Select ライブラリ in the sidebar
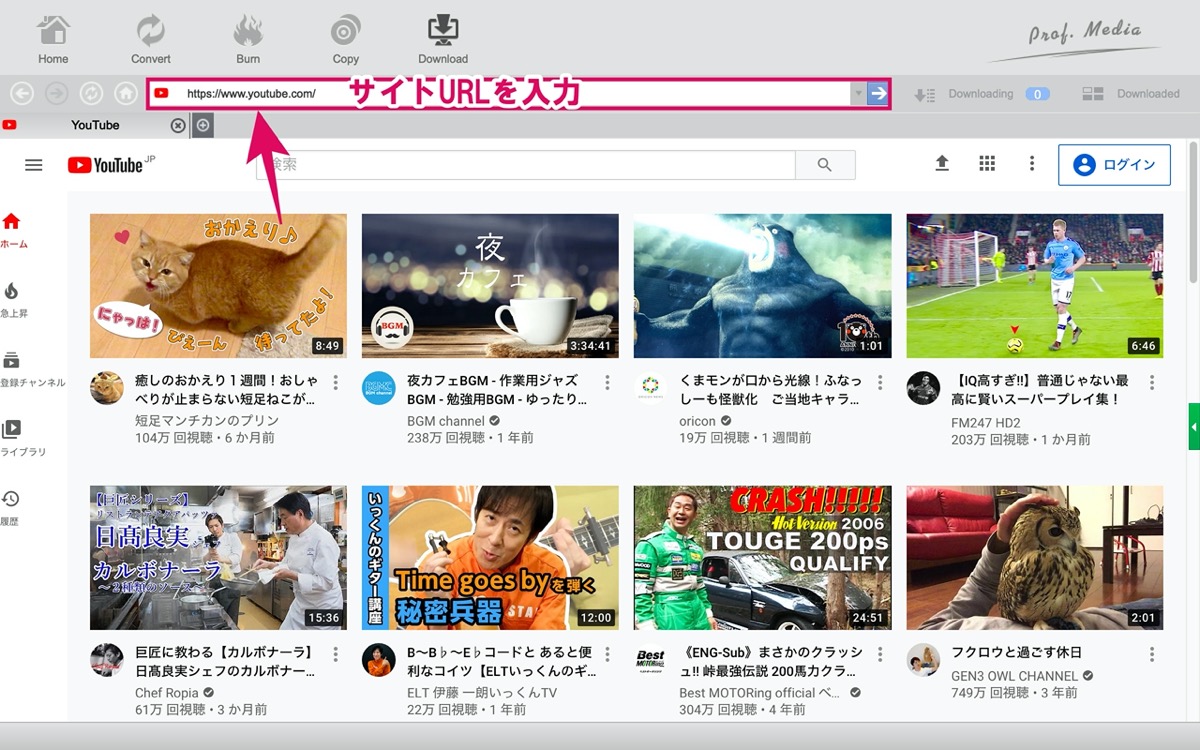Viewport: 1200px width, 750px height. click(x=22, y=439)
